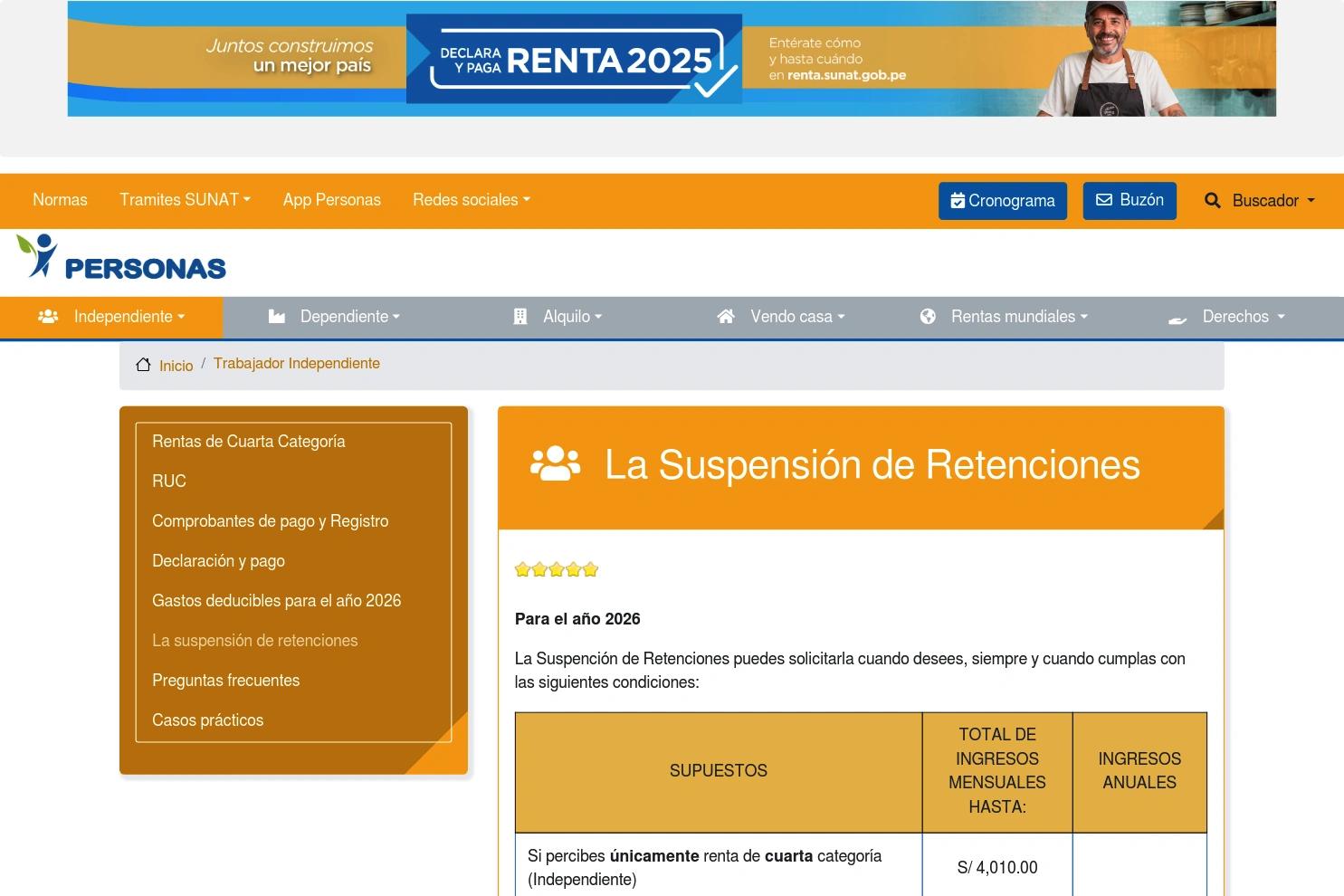The height and width of the screenshot is (896, 1344).
Task: Rate the page with second star
Action: click(x=539, y=569)
